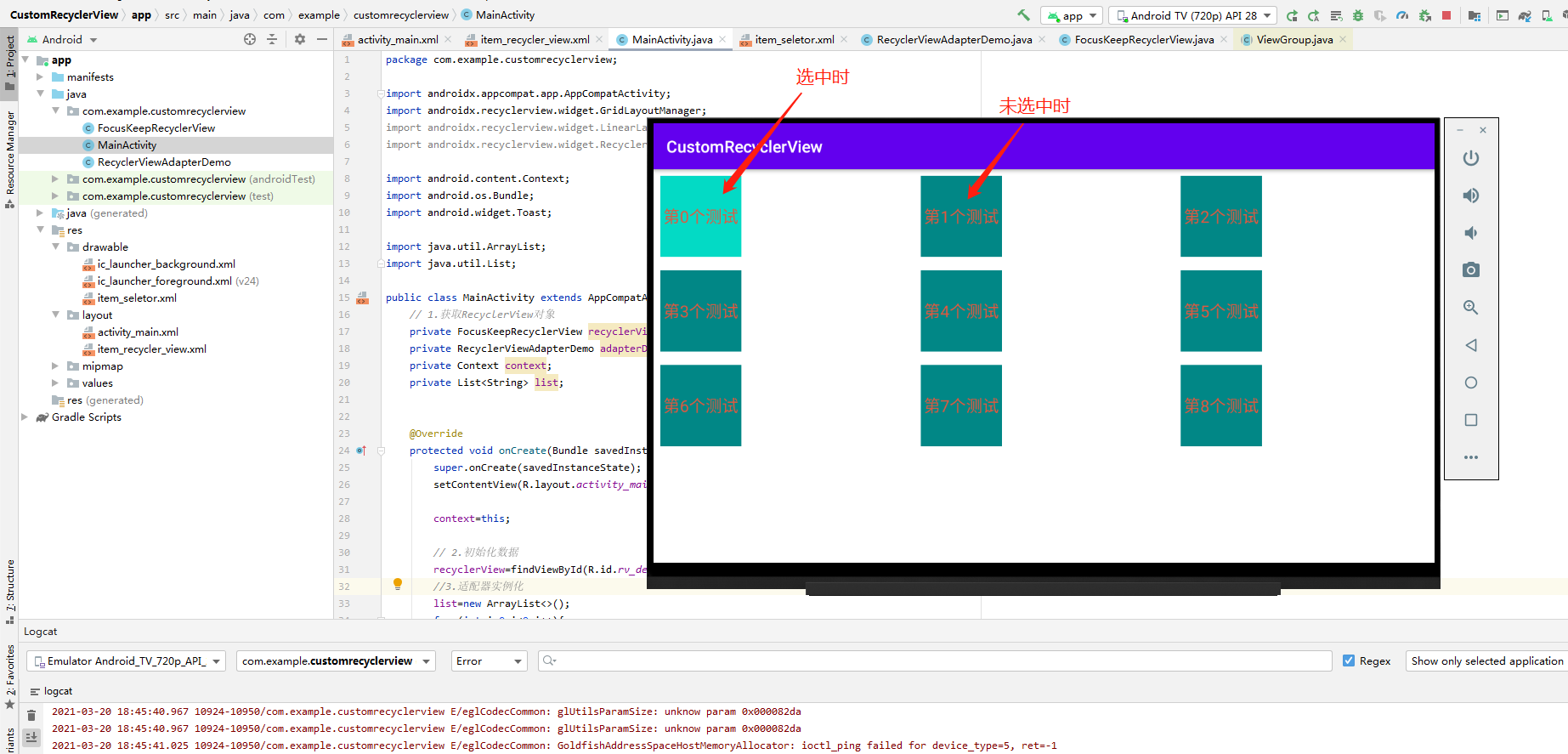Open the com.example.customrecyclerview process dropdown
The image size is (1568, 754).
point(336,661)
